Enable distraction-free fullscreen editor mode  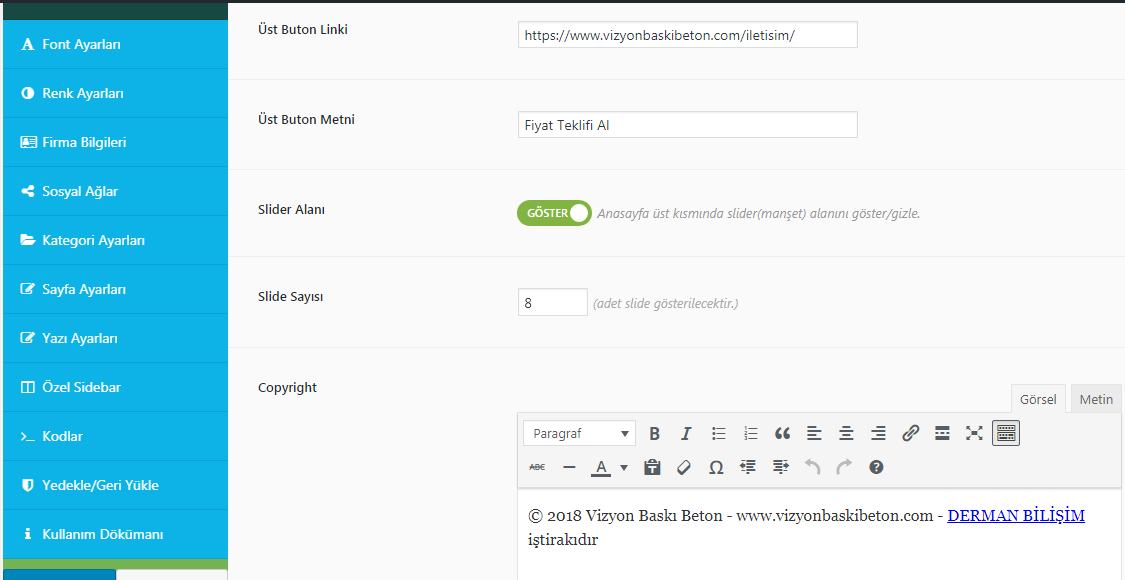click(974, 433)
